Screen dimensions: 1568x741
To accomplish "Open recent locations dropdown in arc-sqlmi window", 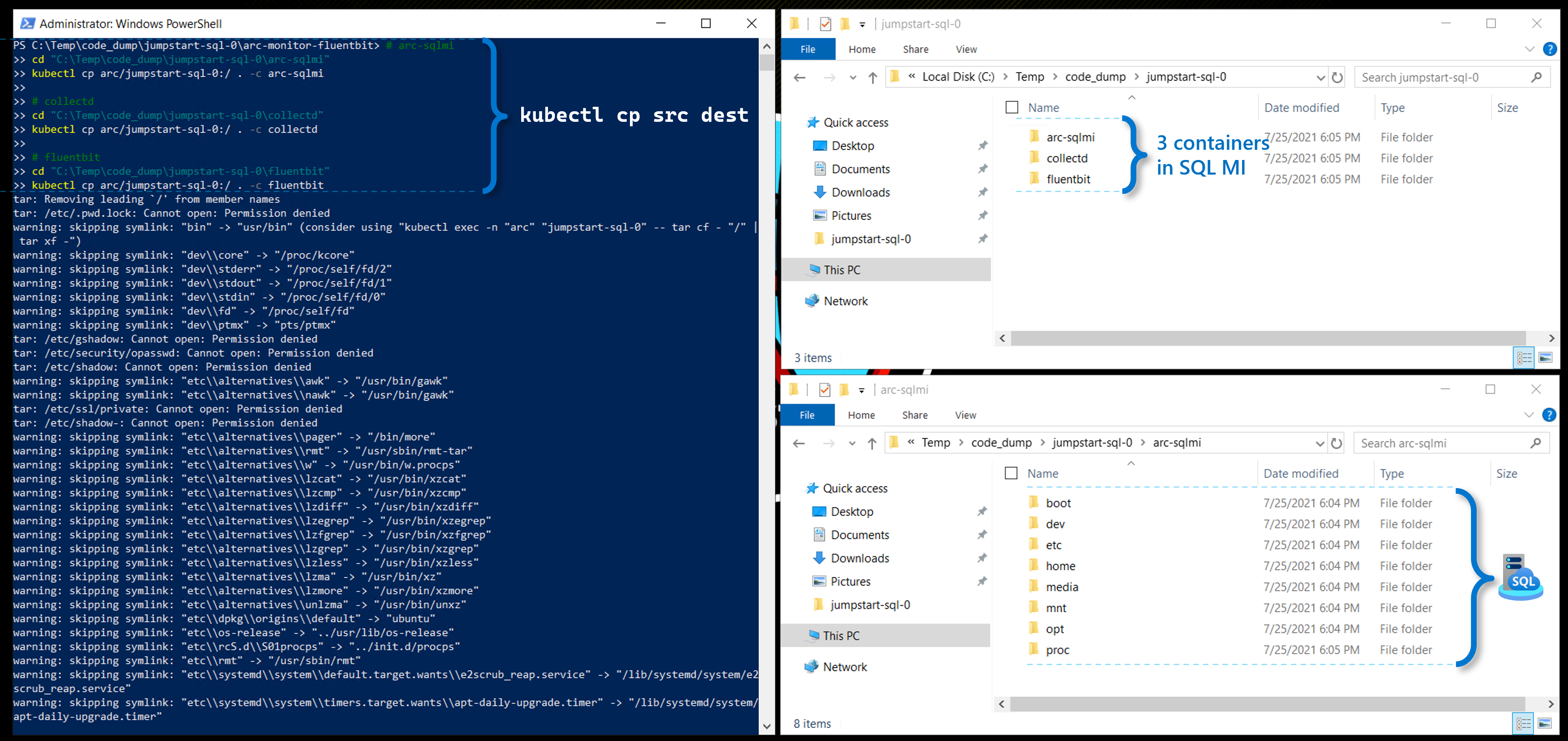I will (x=852, y=443).
